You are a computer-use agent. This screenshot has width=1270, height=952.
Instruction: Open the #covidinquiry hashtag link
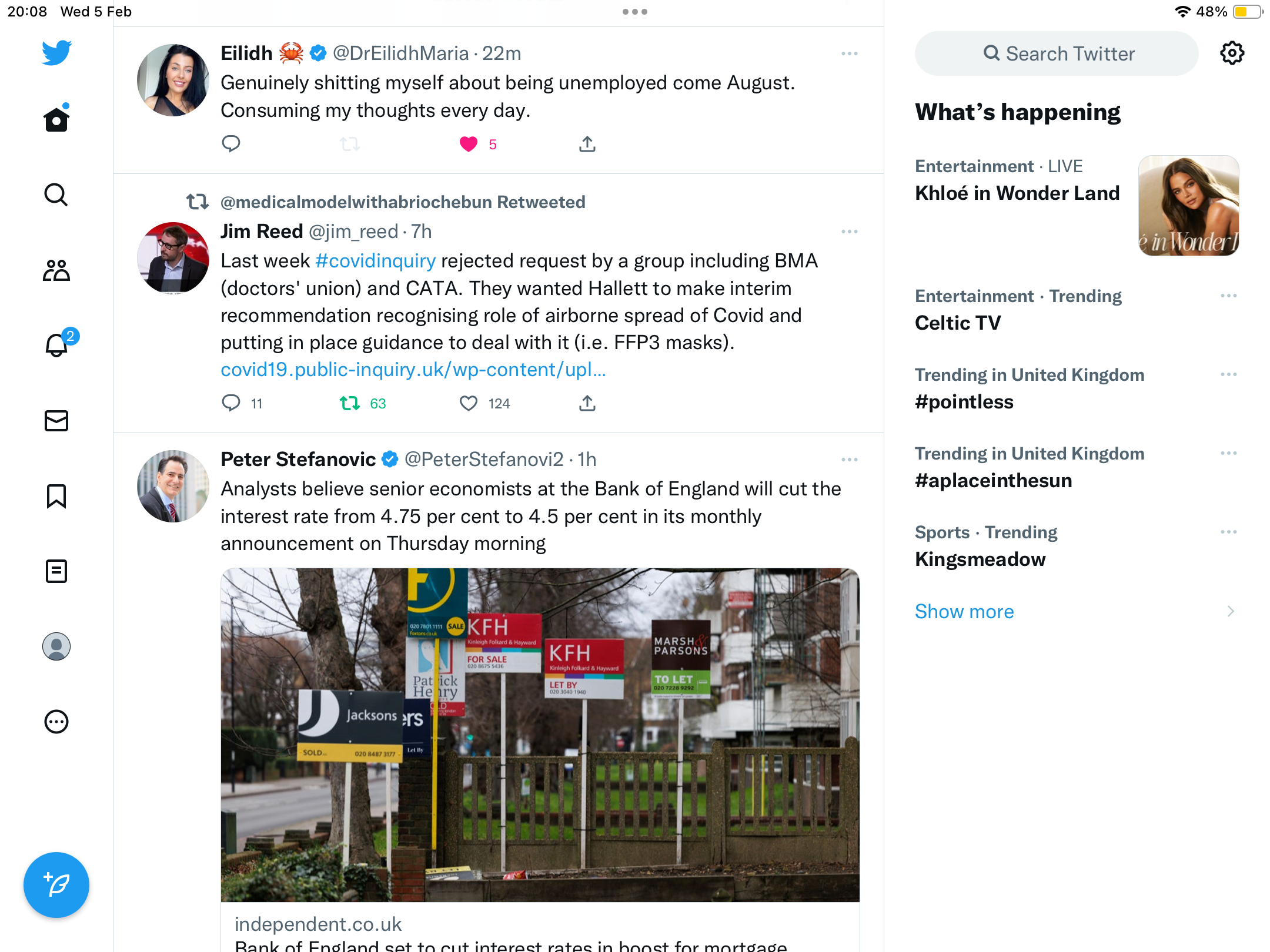(x=376, y=260)
